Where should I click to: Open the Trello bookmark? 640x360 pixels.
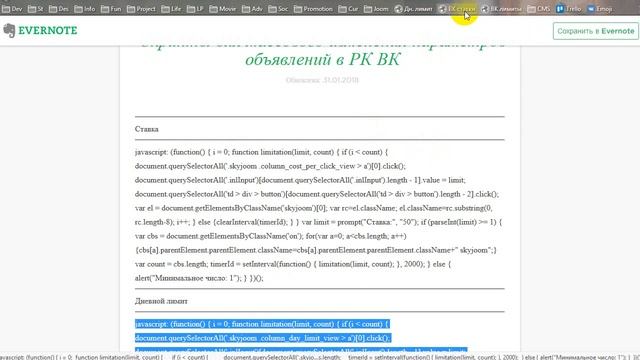point(569,9)
